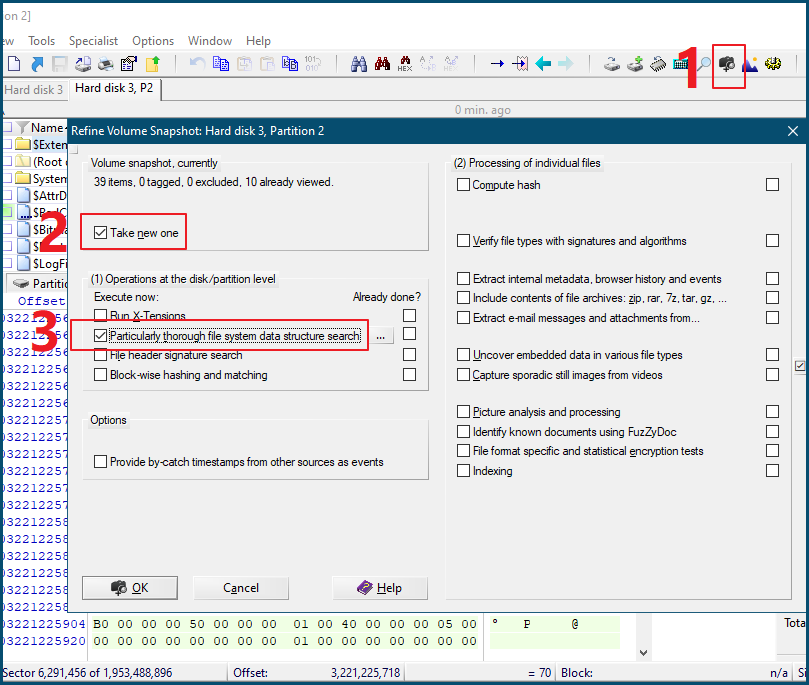Uncheck the 'Take new one' checkbox
The width and height of the screenshot is (809, 685).
tap(100, 233)
